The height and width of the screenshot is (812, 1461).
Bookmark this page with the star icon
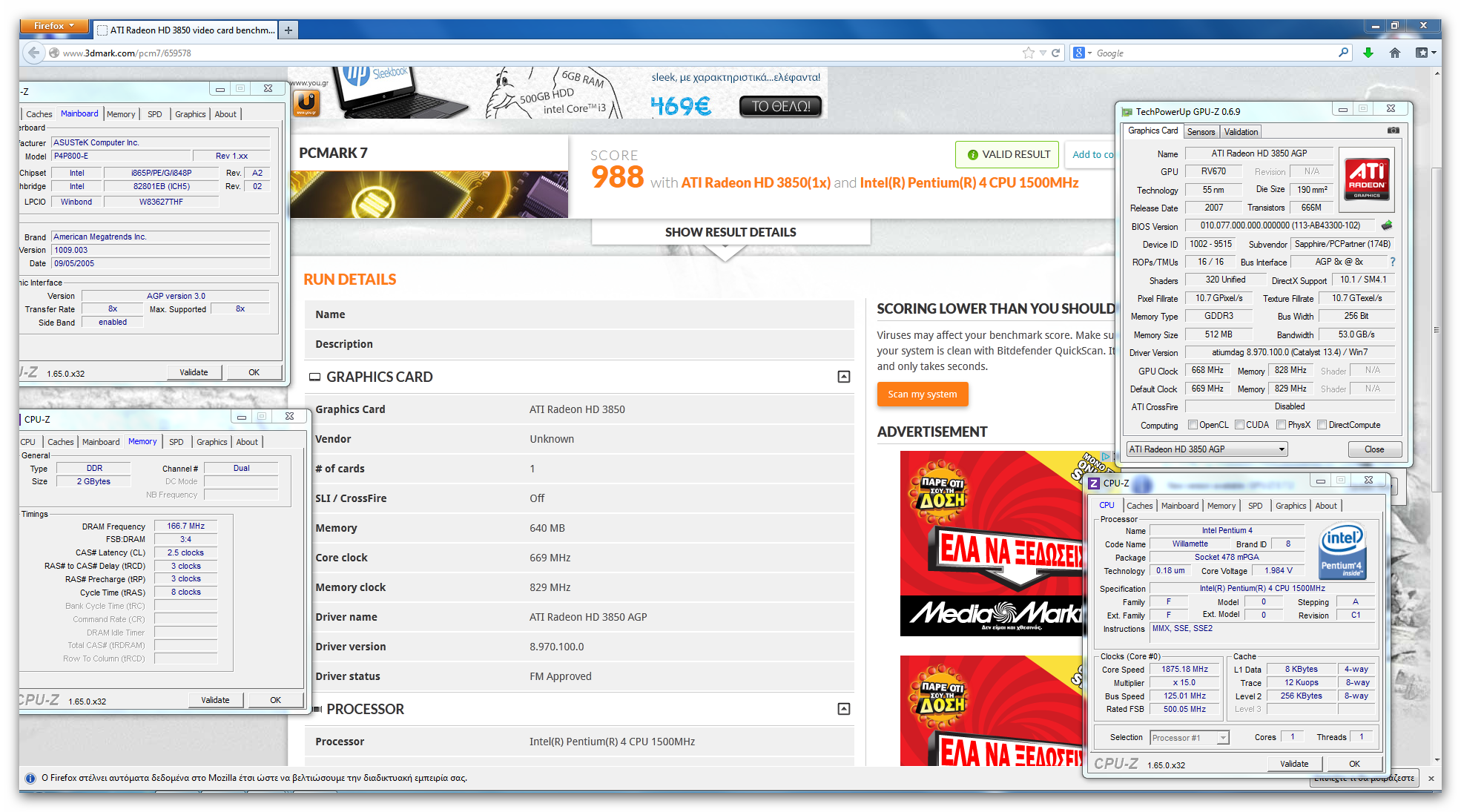[1028, 53]
